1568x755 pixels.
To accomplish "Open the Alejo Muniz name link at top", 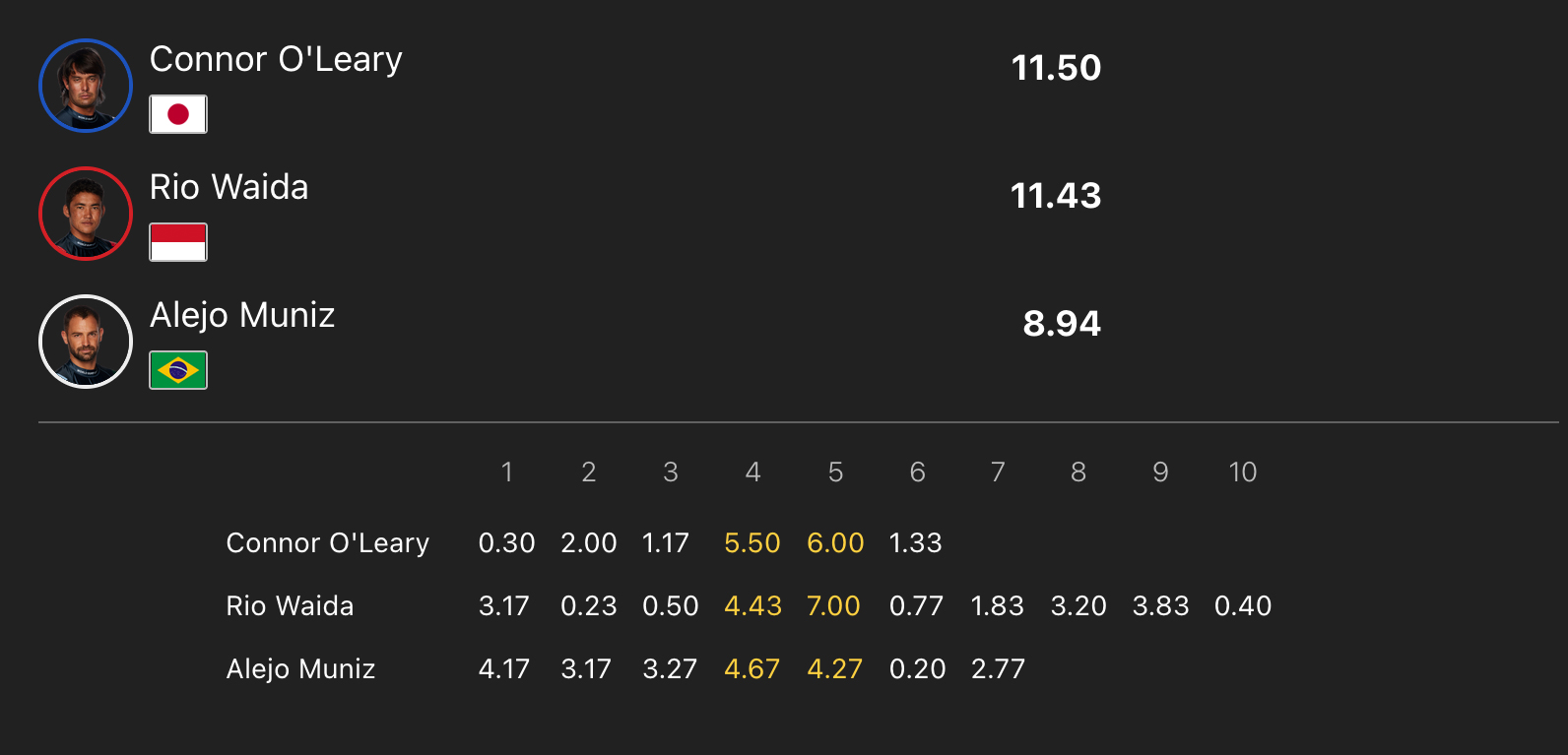I will [242, 315].
